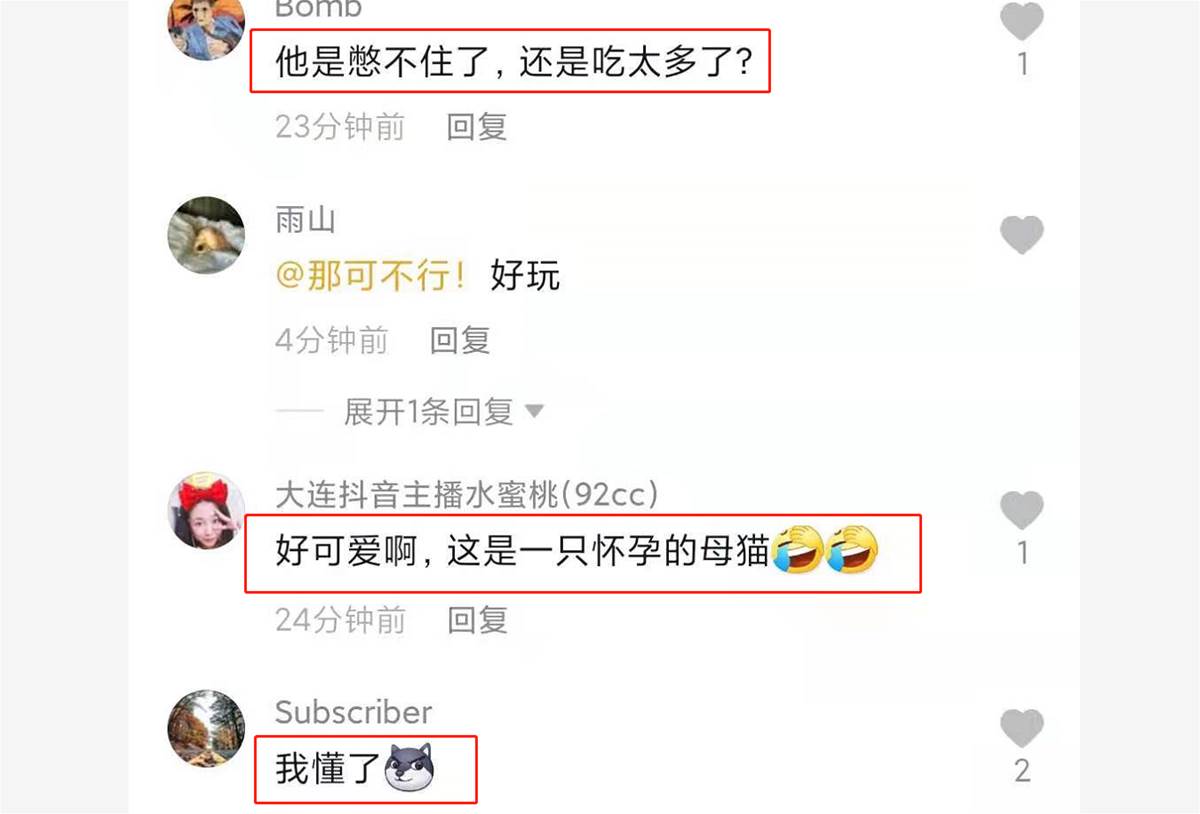View avatar of 大连抖音主播水蜜桃
Viewport: 1200px width, 814px height.
[206, 511]
